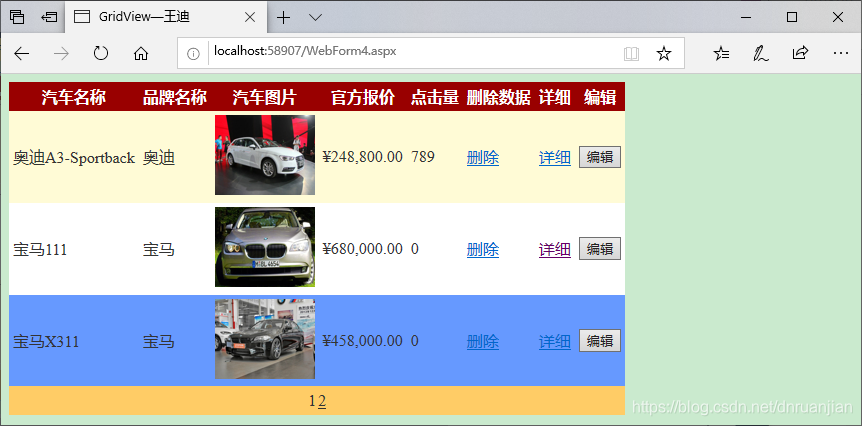862x426 pixels.
Task: Open Settings and more ellipsis menu
Action: tap(841, 53)
